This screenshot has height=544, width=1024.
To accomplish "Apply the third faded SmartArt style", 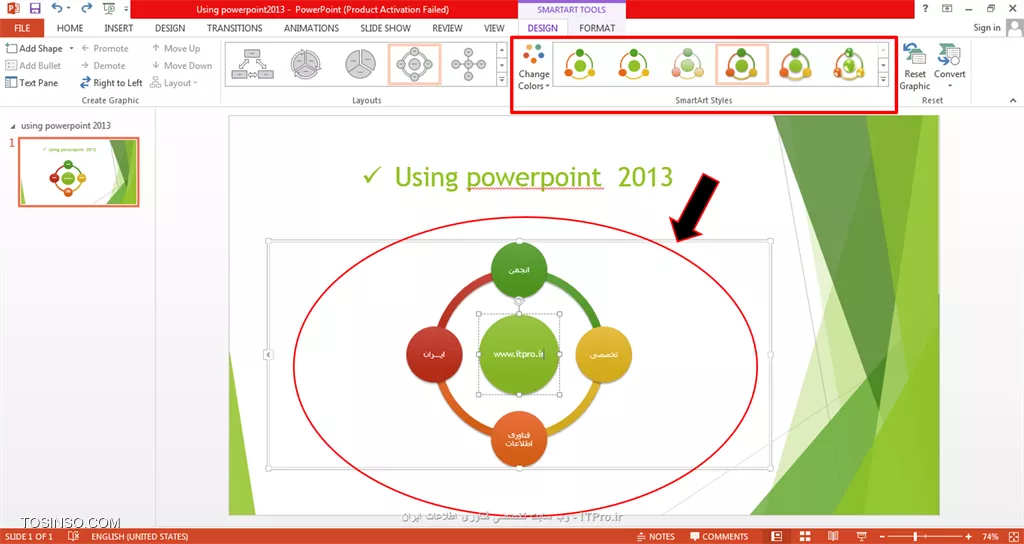I will pos(688,64).
